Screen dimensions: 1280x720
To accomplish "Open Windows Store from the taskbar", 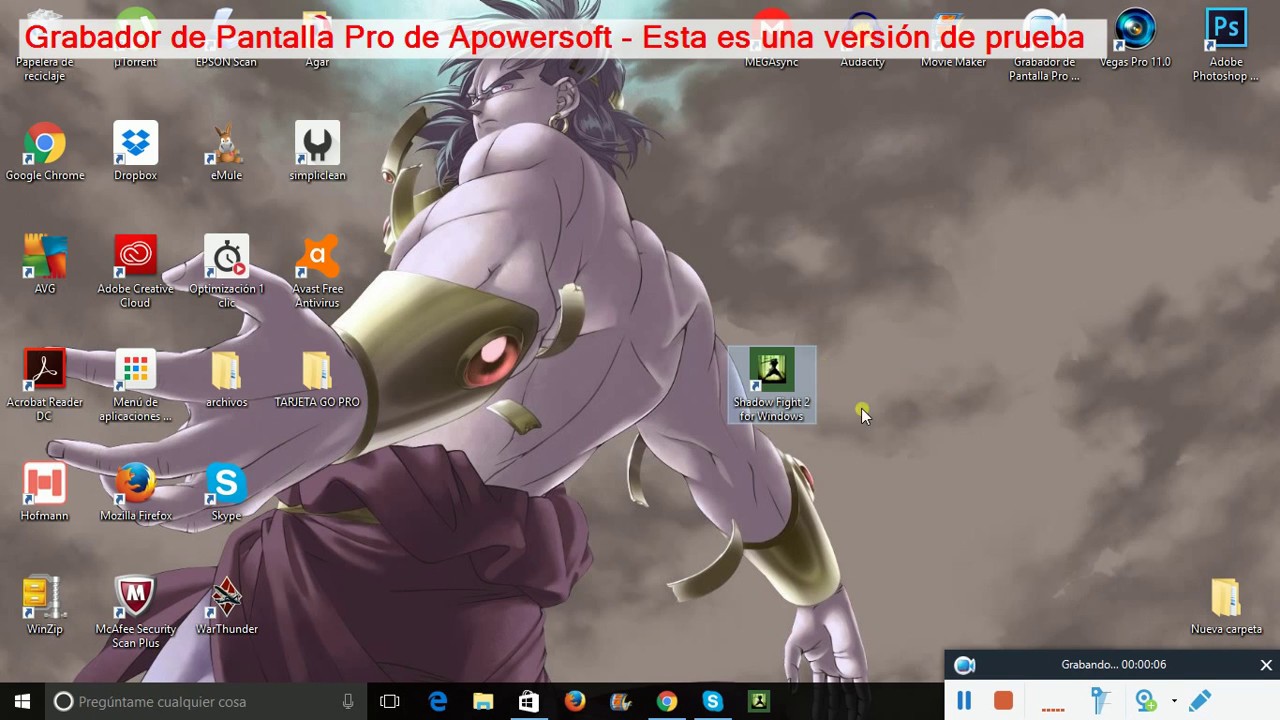I will [529, 701].
